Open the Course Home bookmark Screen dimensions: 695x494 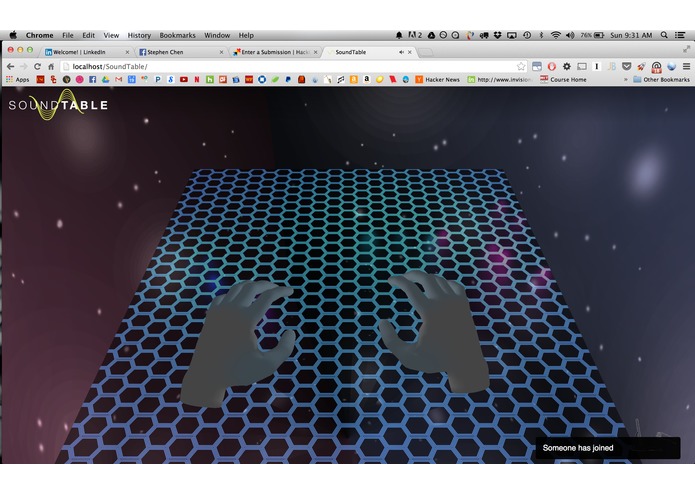[x=563, y=79]
